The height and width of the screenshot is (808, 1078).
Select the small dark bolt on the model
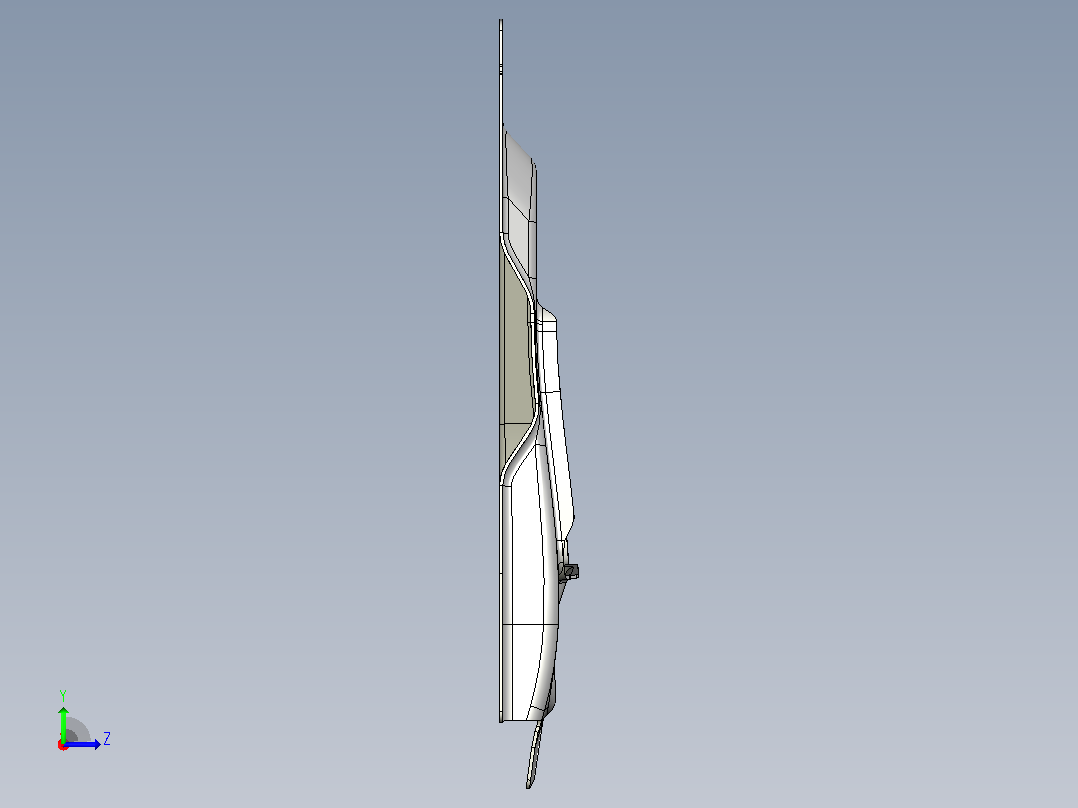click(569, 571)
